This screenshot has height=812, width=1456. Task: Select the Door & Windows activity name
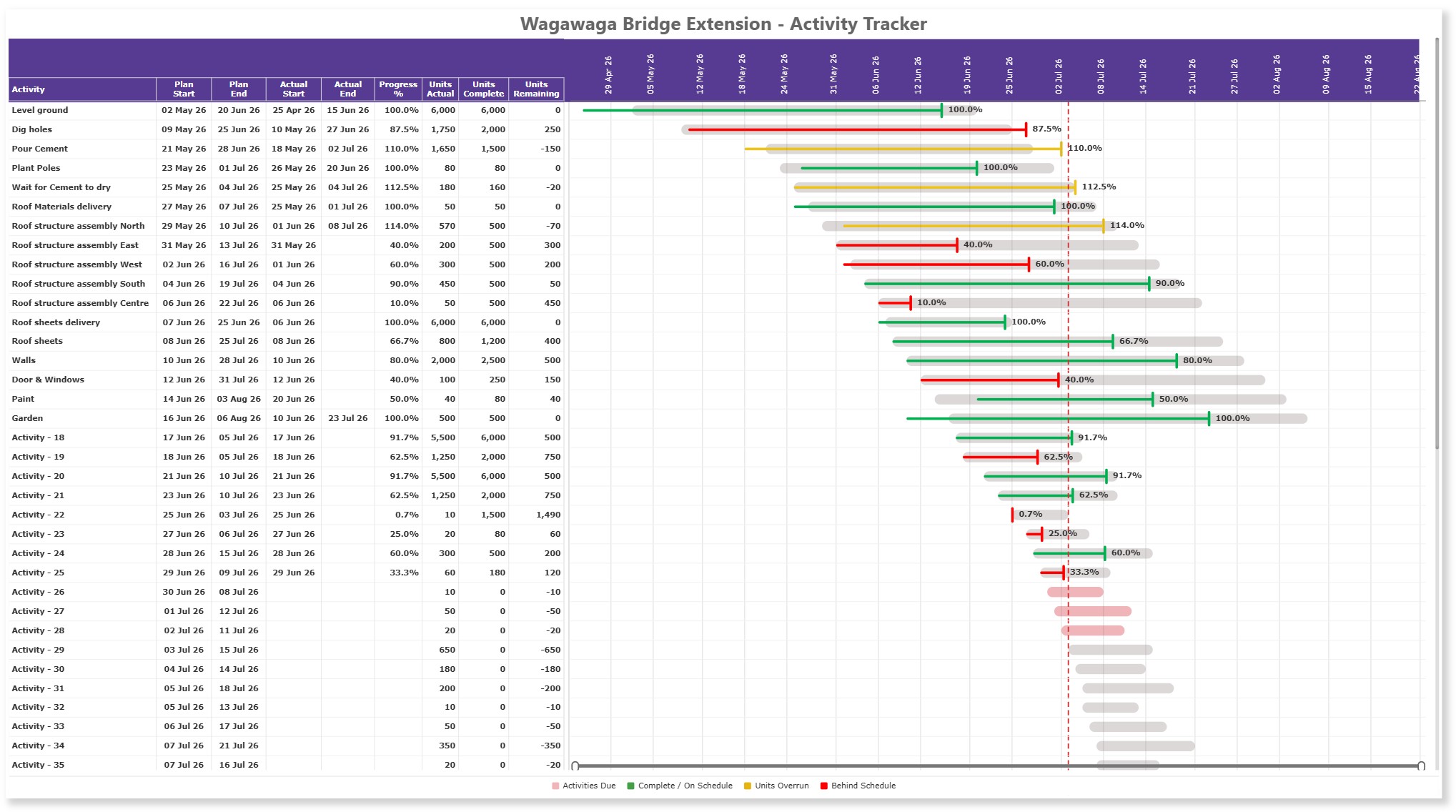(48, 380)
